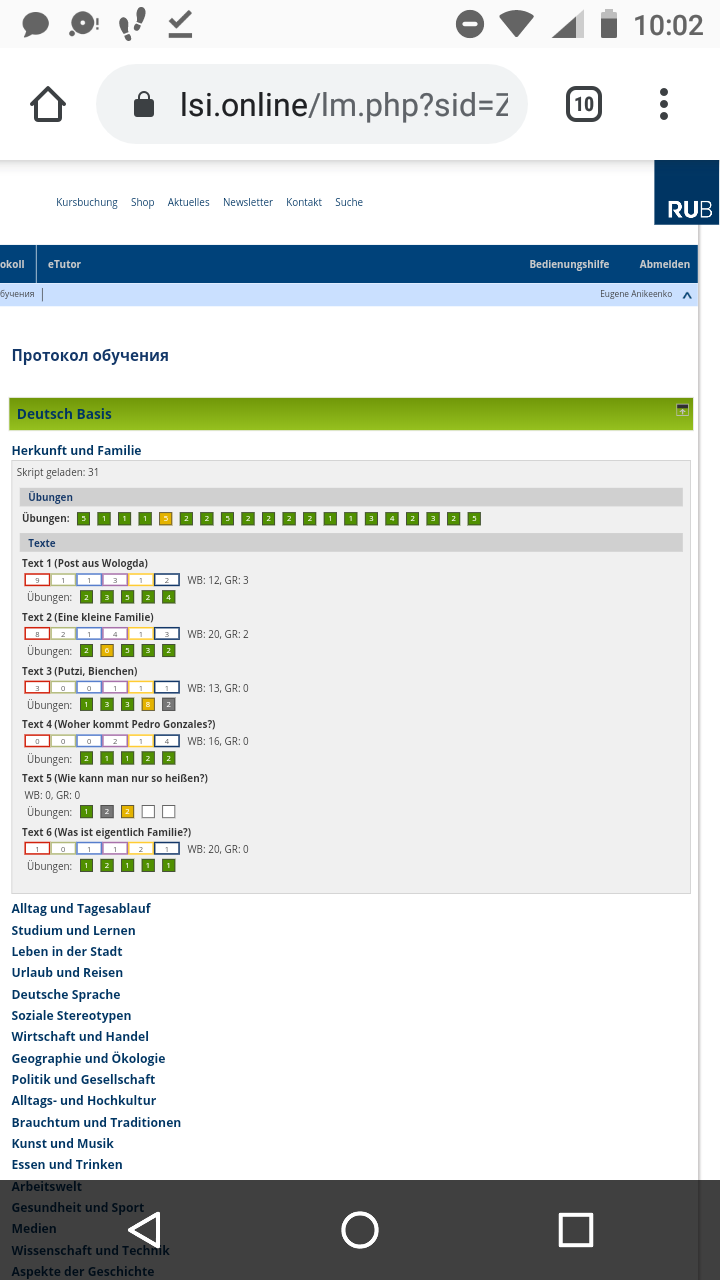Tap the lock icon in address bar
This screenshot has height=1280, width=720.
point(144,105)
